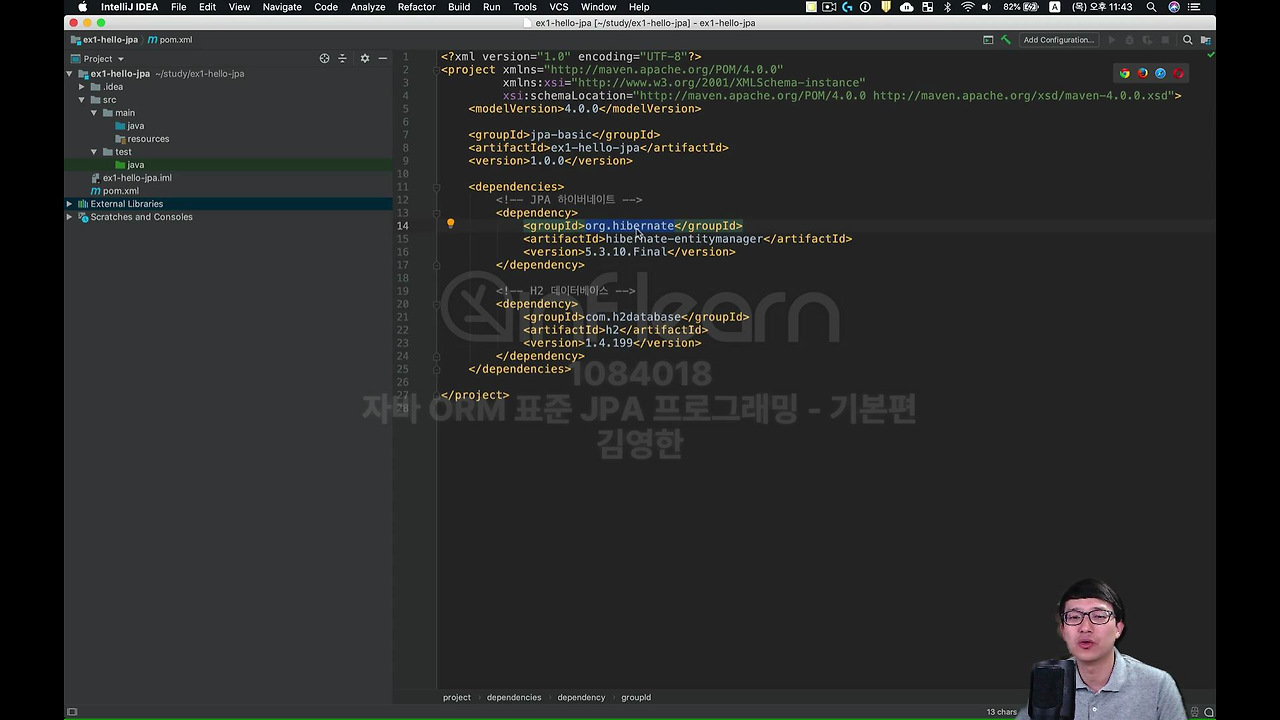Viewport: 1280px width, 720px height.
Task: Open the Navigate menu
Action: point(282,7)
